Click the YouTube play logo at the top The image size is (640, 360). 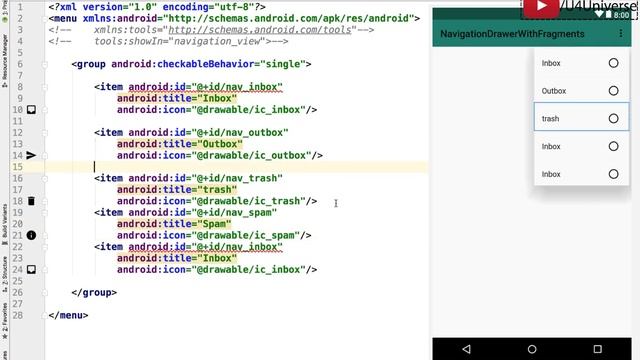(x=541, y=7)
